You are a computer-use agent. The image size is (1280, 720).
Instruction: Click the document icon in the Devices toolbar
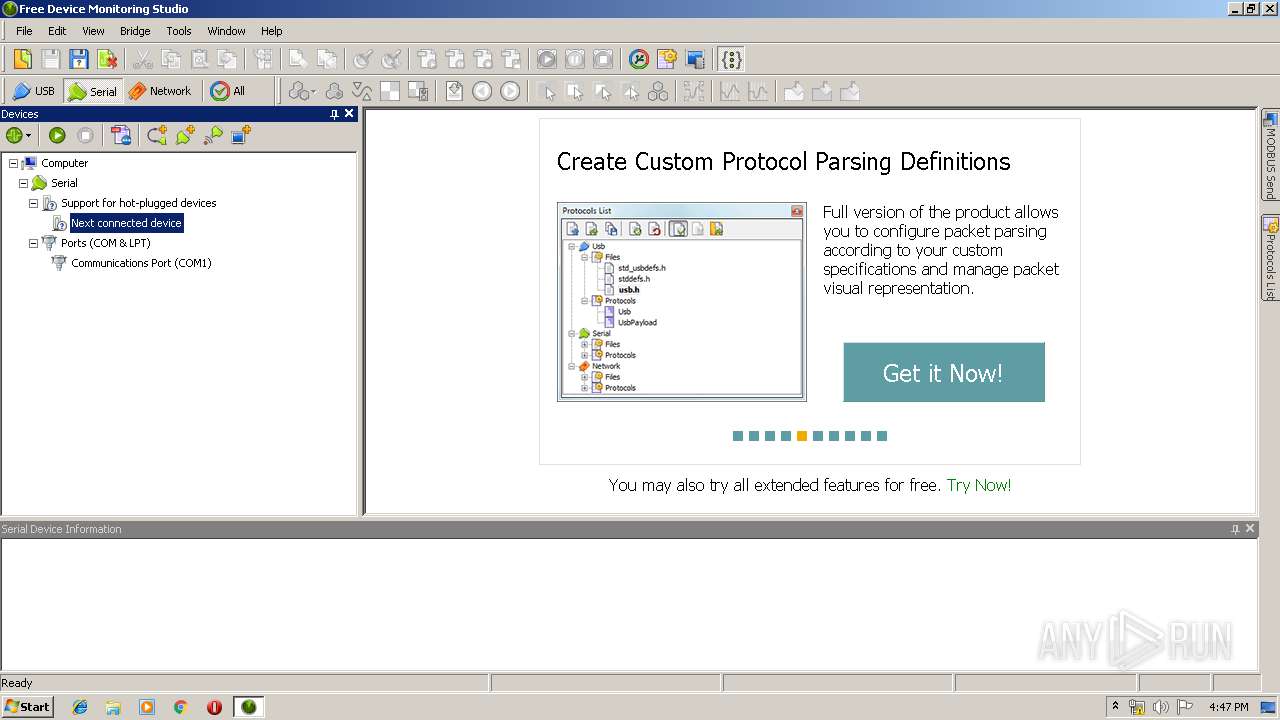tap(121, 135)
